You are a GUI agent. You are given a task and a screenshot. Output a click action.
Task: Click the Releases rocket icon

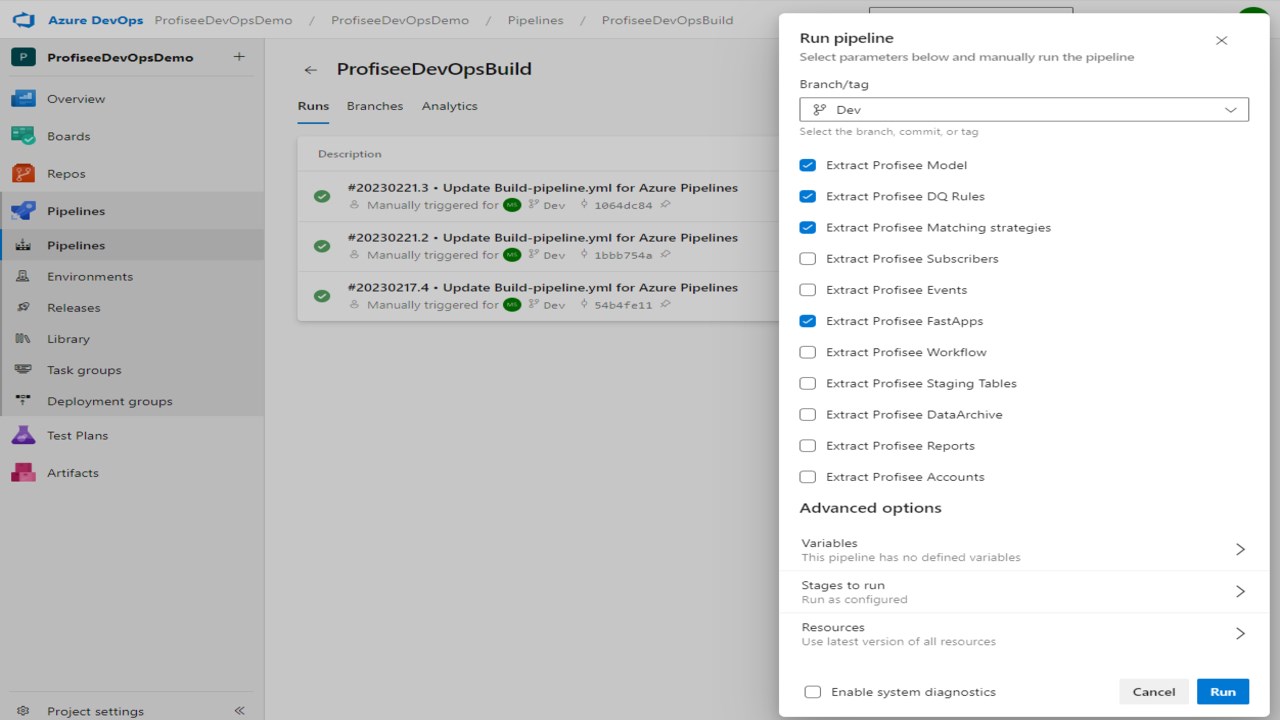(x=23, y=307)
